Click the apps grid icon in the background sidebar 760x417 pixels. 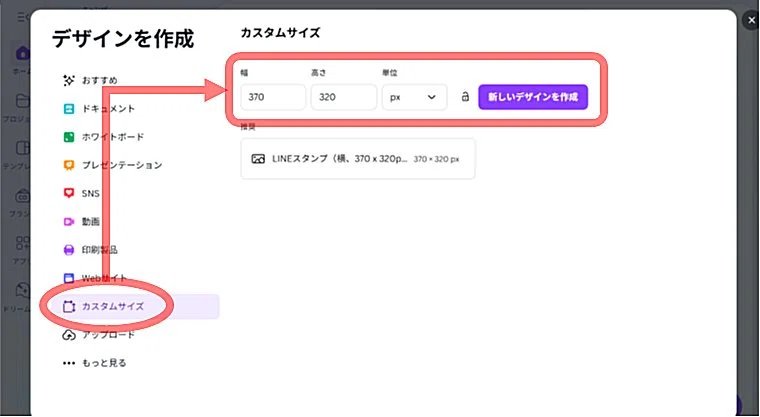(x=22, y=243)
